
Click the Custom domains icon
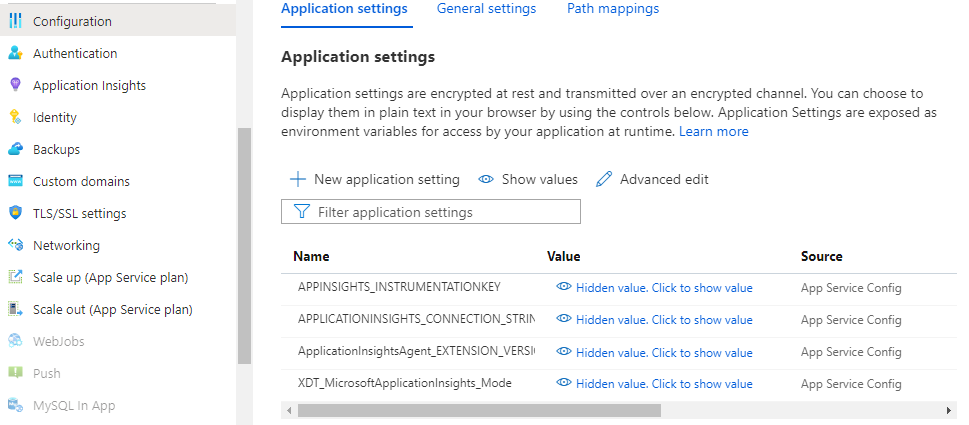[x=15, y=182]
